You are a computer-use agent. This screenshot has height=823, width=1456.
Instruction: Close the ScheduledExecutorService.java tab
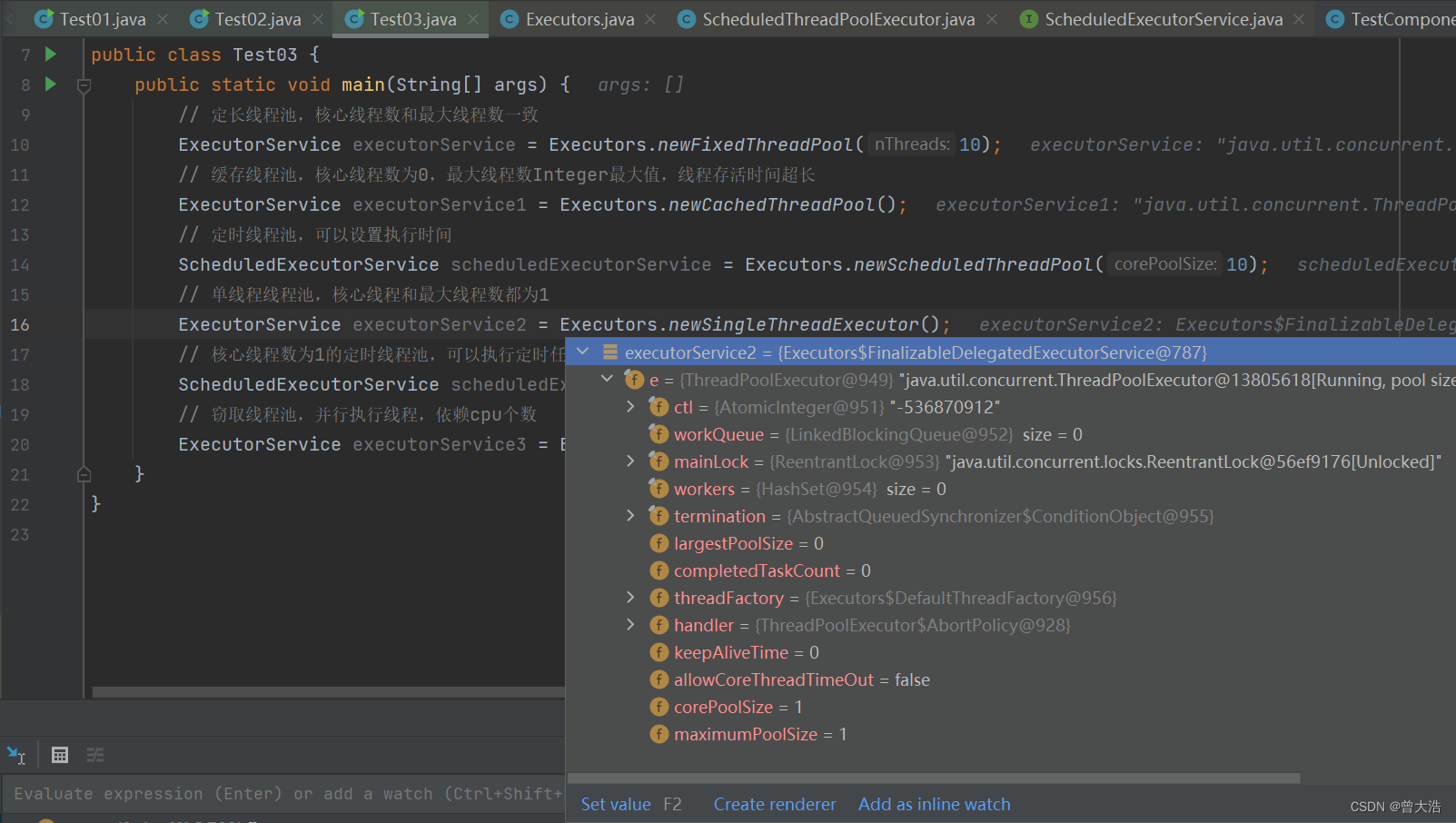tap(1299, 19)
